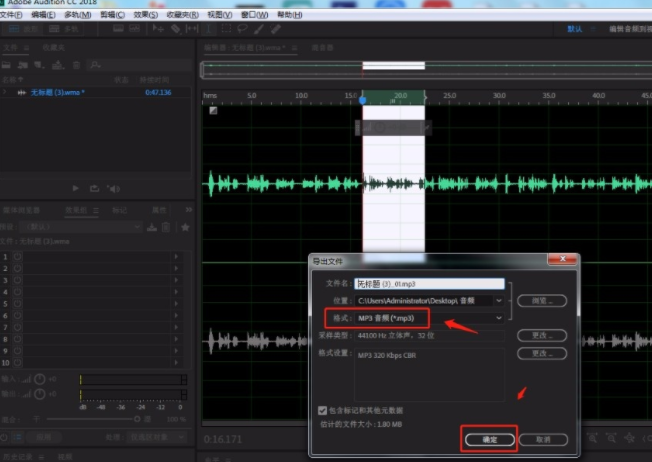Screen dimensions: 652x462
Task: Click 更改 button for format settings
Action: click(542, 353)
